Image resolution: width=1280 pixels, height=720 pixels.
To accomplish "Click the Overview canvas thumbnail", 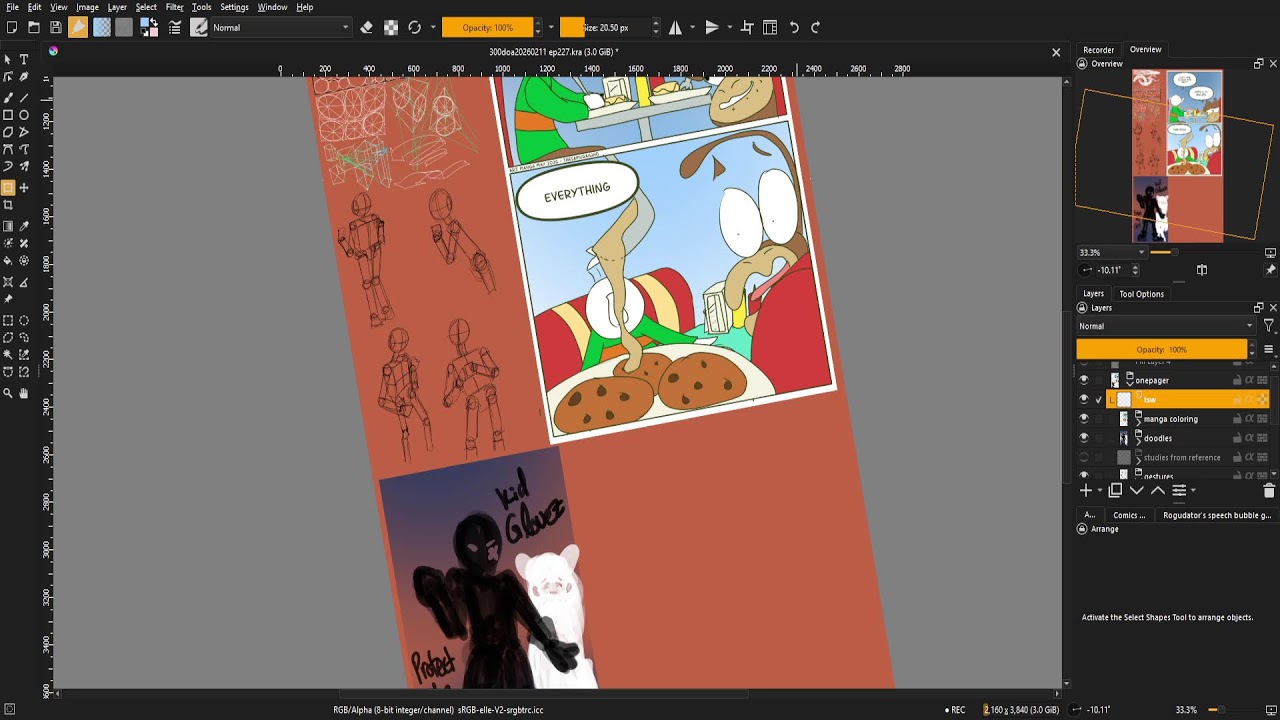I will (x=1177, y=156).
